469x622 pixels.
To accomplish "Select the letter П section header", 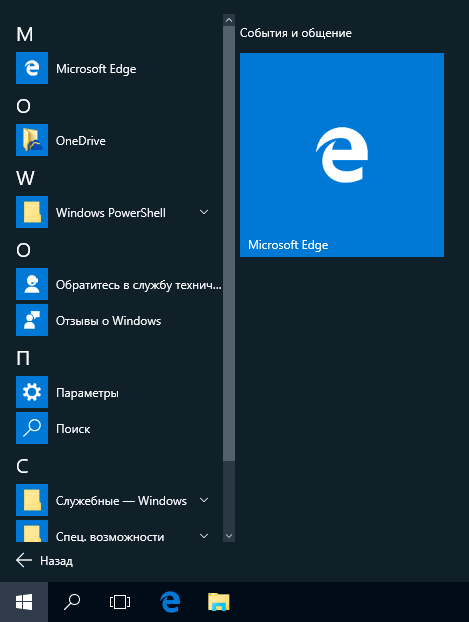I will [x=23, y=358].
